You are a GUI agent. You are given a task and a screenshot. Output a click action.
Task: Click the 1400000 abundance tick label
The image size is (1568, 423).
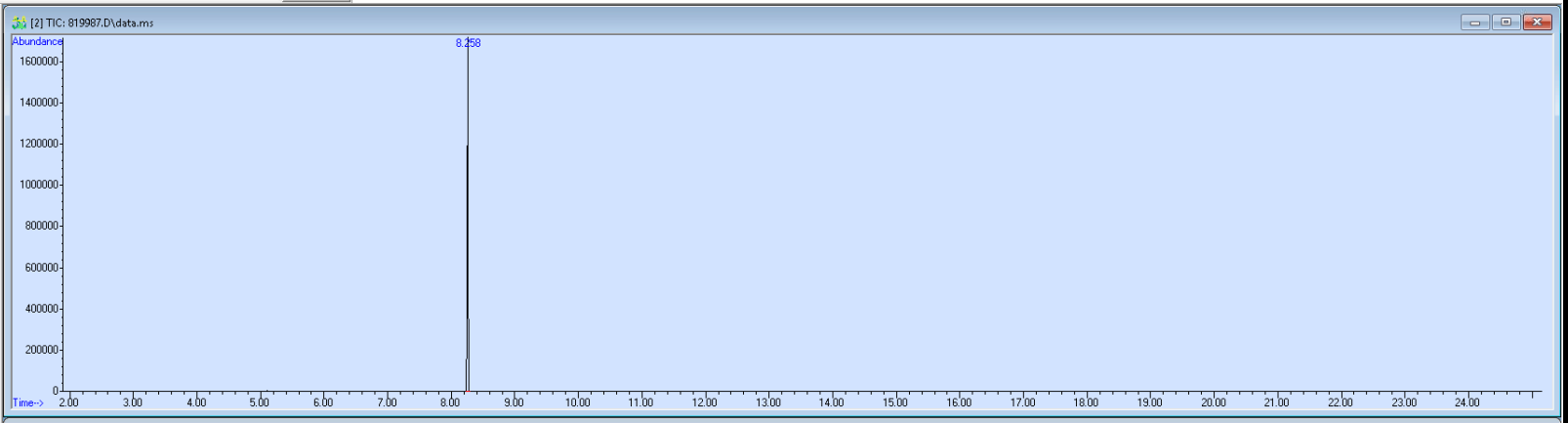pyautogui.click(x=39, y=103)
